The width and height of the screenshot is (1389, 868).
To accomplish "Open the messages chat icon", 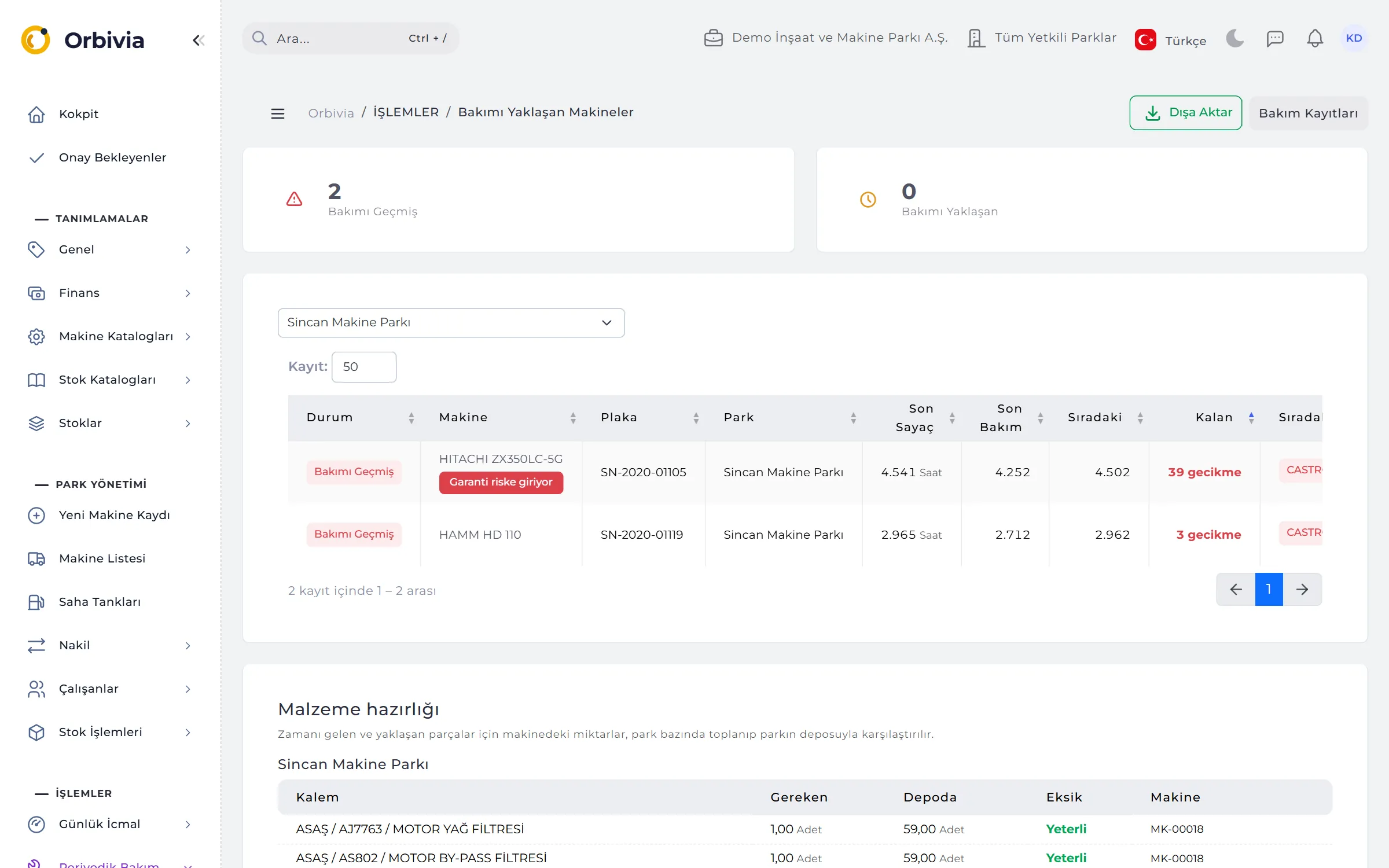I will pyautogui.click(x=1275, y=38).
